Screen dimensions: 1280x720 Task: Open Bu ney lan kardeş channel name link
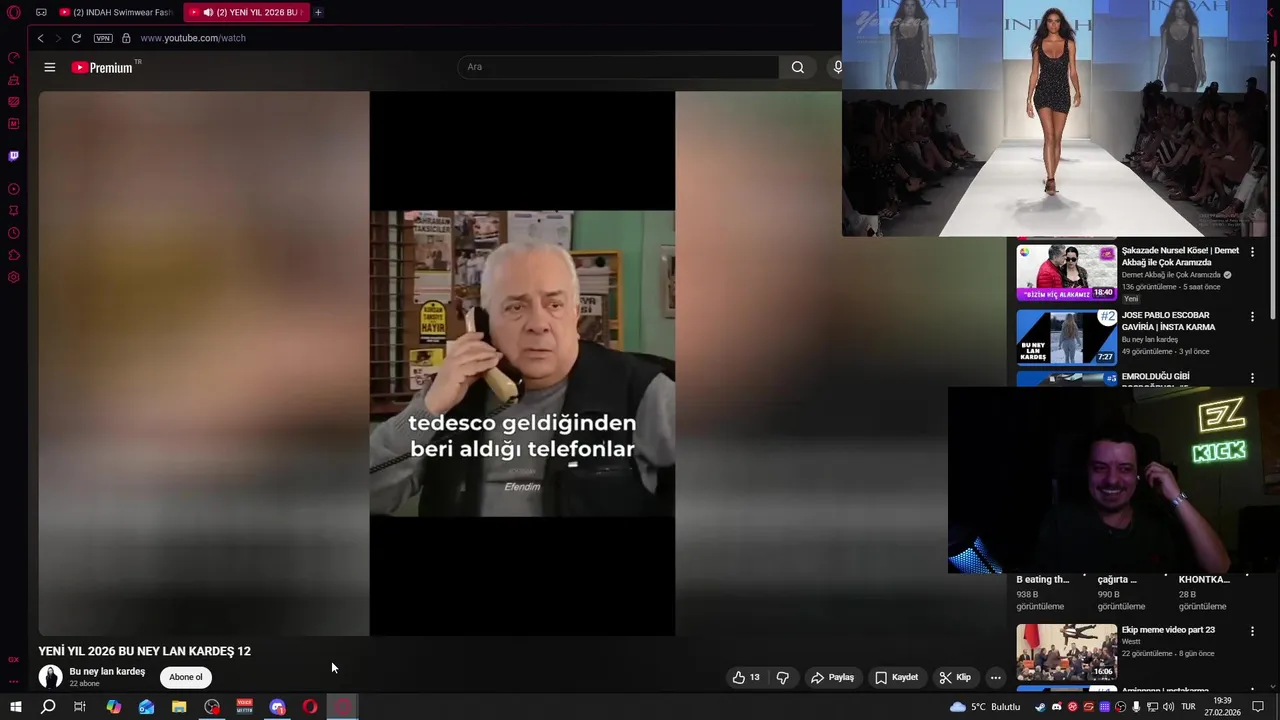(x=107, y=671)
